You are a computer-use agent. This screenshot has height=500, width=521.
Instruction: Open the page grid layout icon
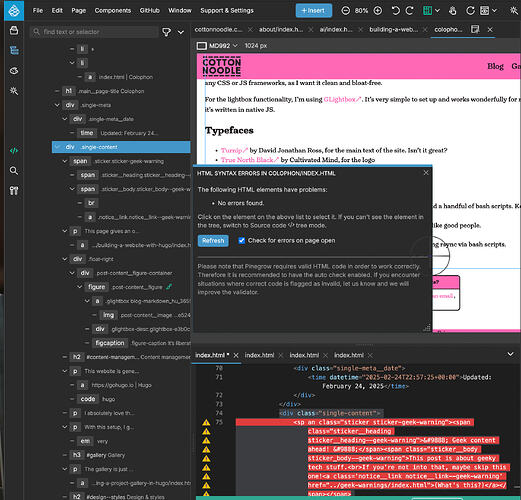(427, 11)
